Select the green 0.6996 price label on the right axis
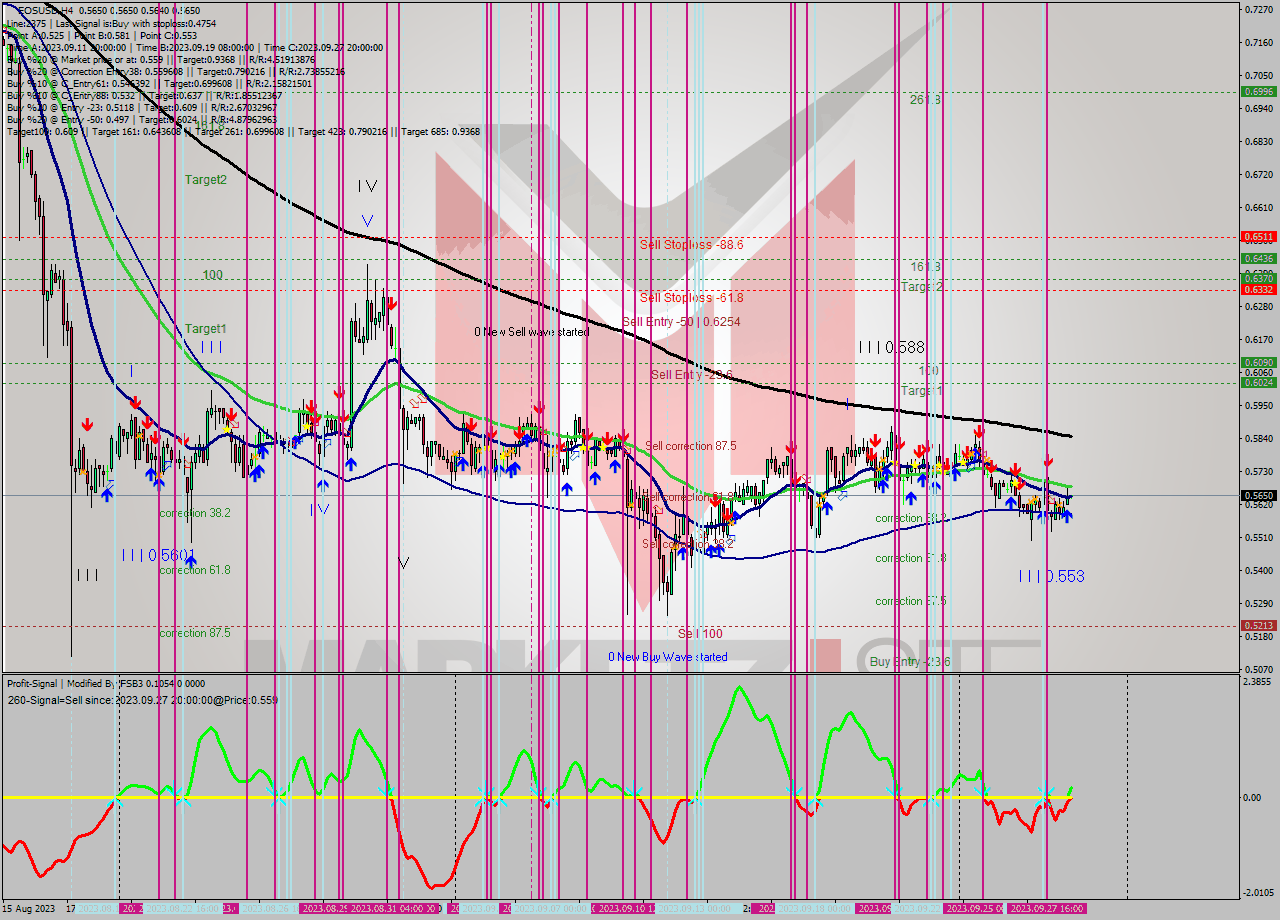 [1257, 92]
